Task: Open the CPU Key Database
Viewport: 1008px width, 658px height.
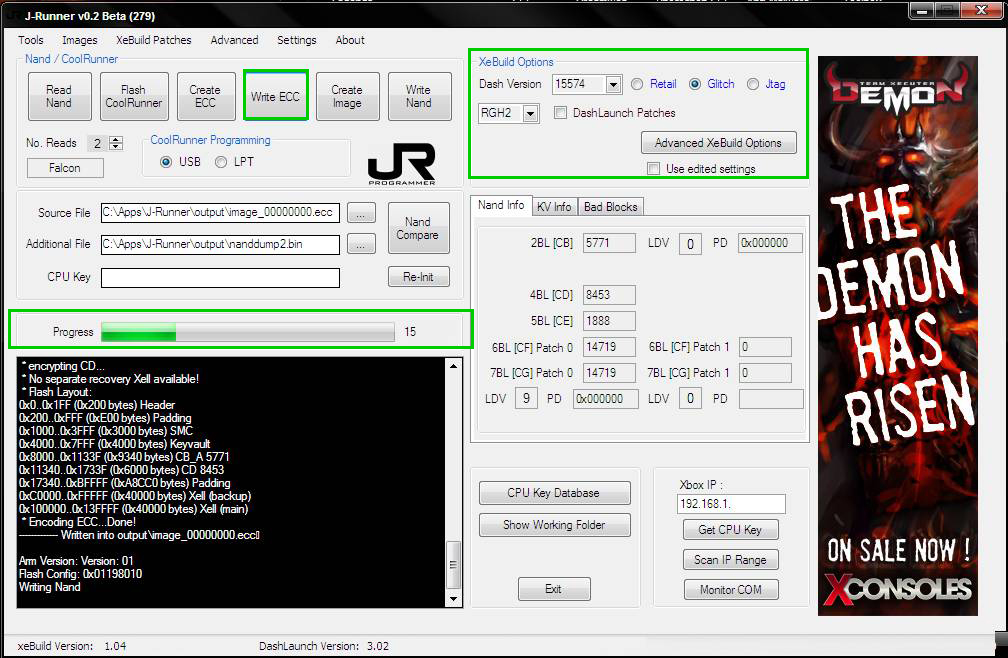Action: tap(554, 493)
